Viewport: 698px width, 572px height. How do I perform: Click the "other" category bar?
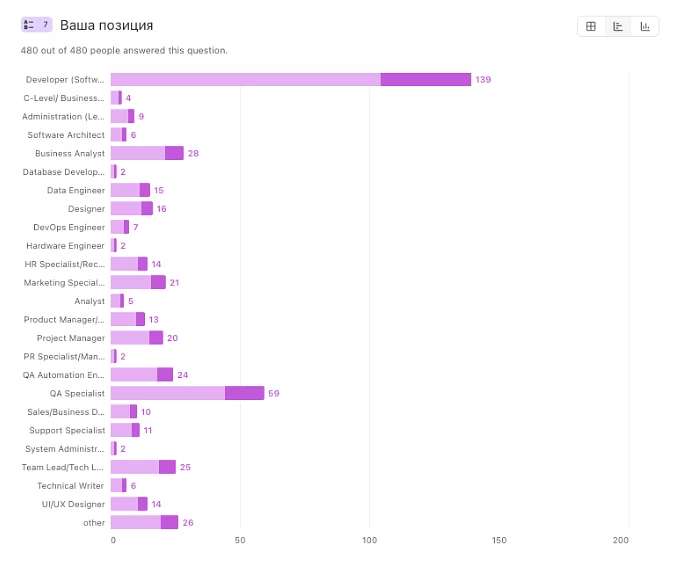click(x=144, y=522)
